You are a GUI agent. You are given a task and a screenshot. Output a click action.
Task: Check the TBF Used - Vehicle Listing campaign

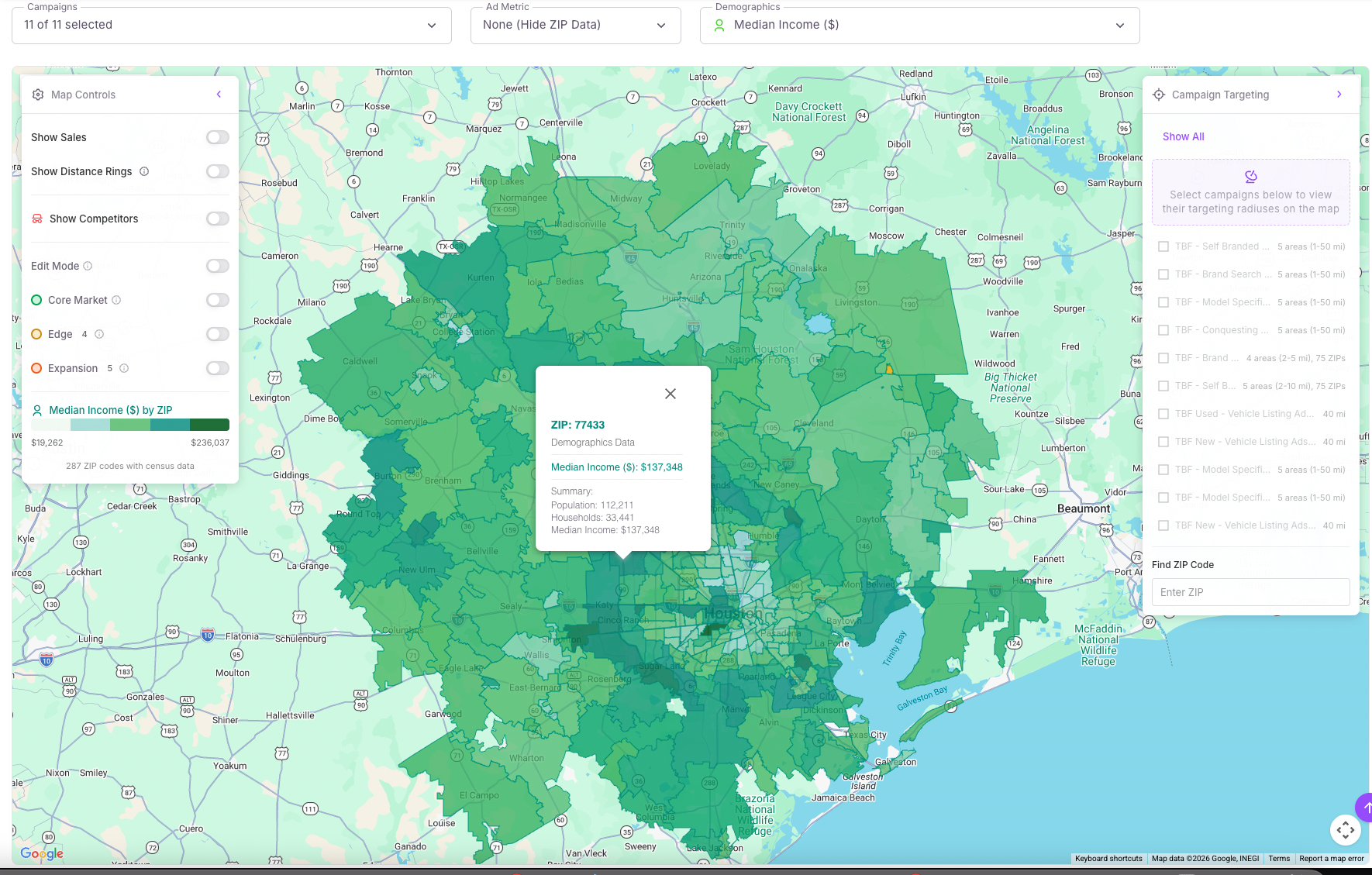click(x=1163, y=413)
